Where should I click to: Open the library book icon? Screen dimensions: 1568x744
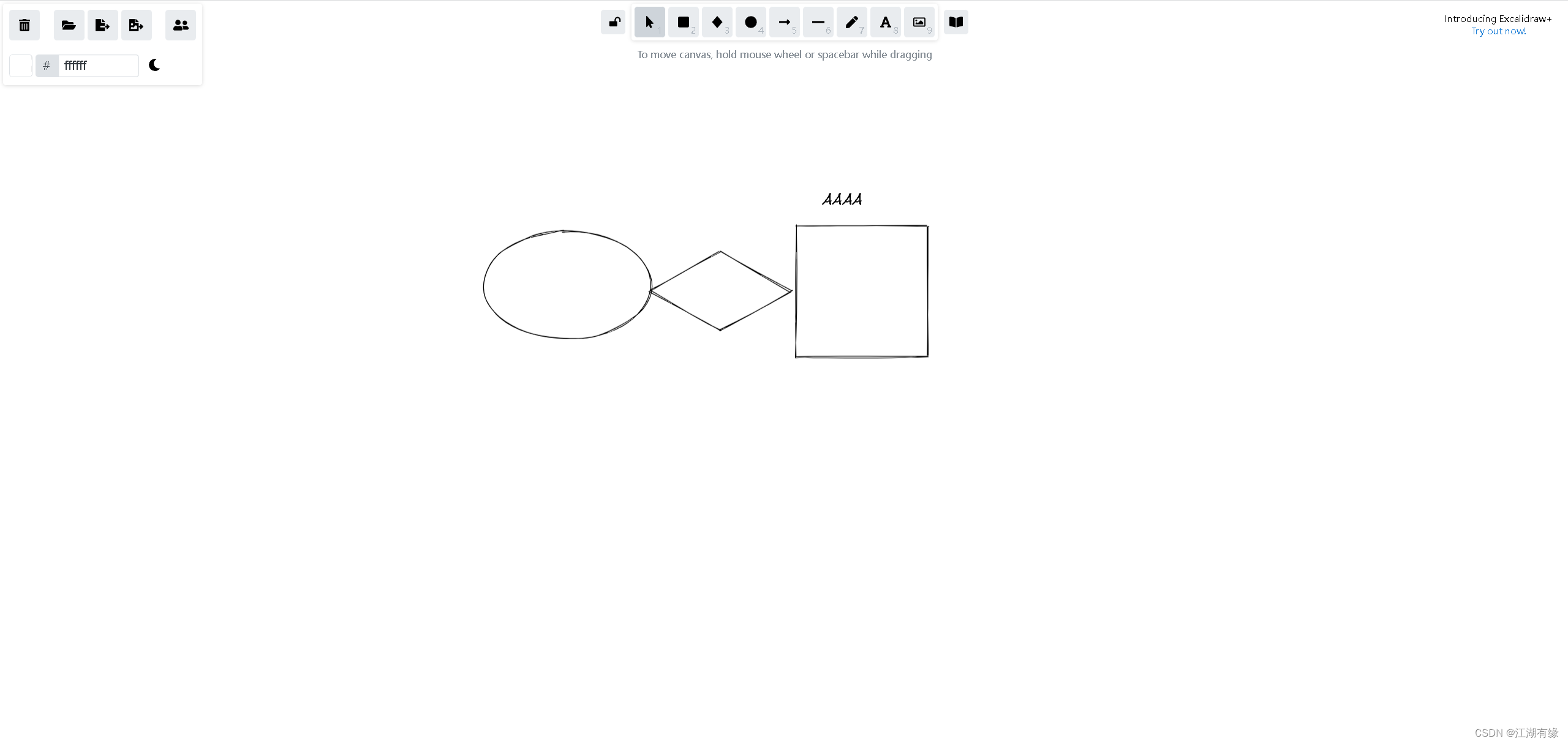[956, 23]
